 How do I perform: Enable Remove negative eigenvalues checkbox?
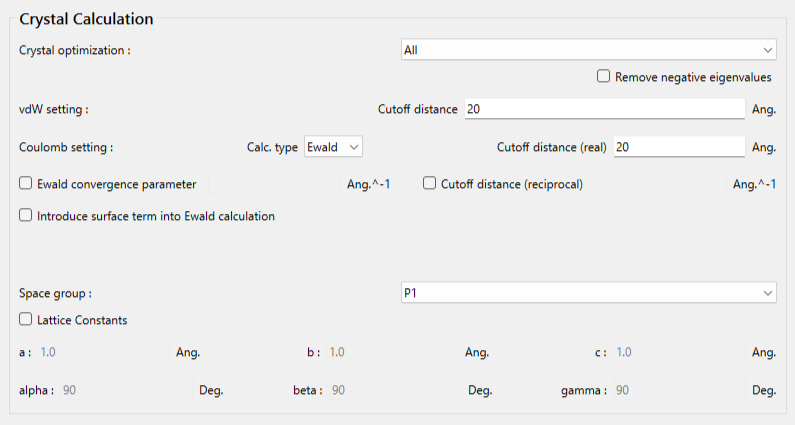point(604,76)
